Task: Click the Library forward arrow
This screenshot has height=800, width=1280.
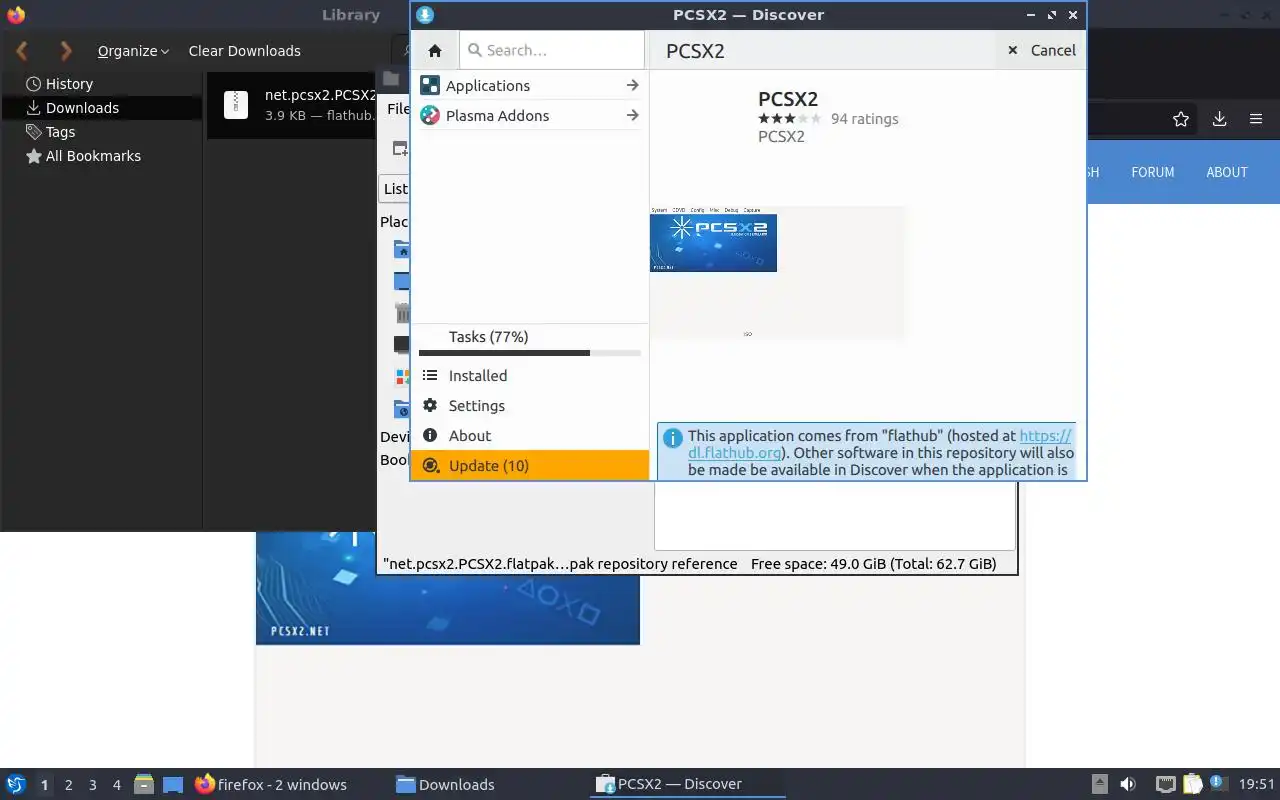Action: click(x=66, y=50)
